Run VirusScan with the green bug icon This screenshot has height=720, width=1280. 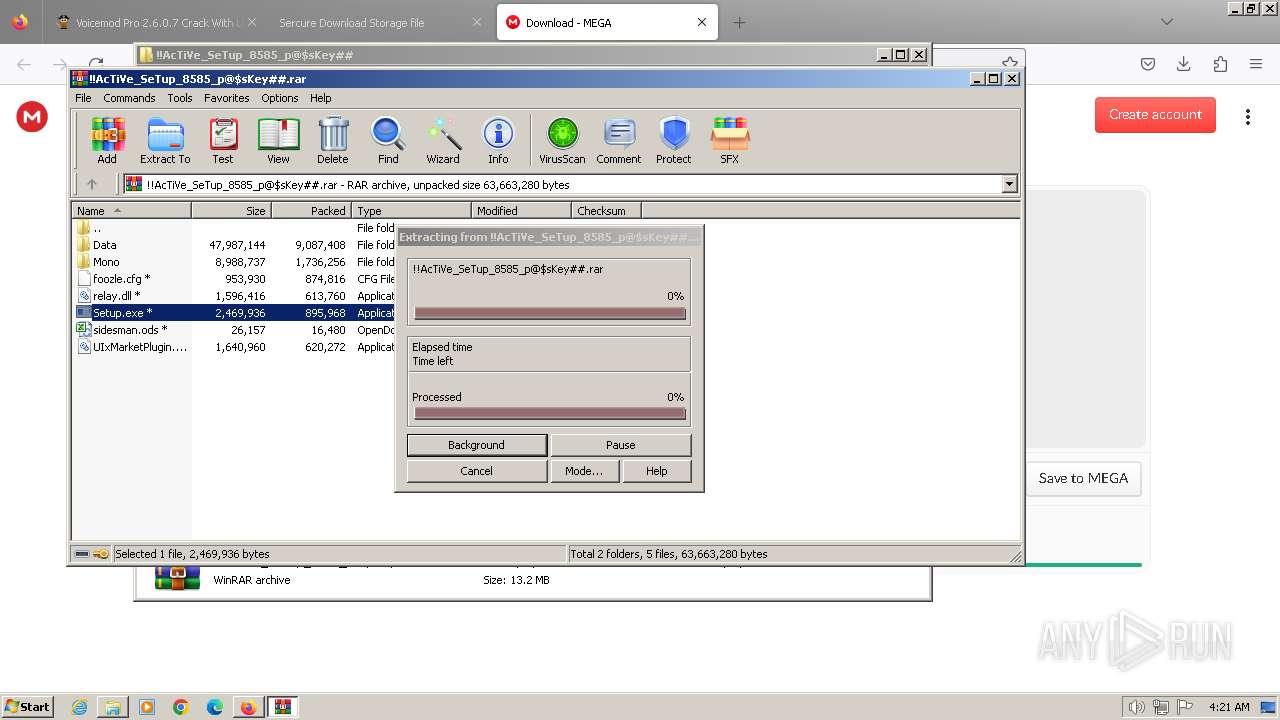point(562,140)
